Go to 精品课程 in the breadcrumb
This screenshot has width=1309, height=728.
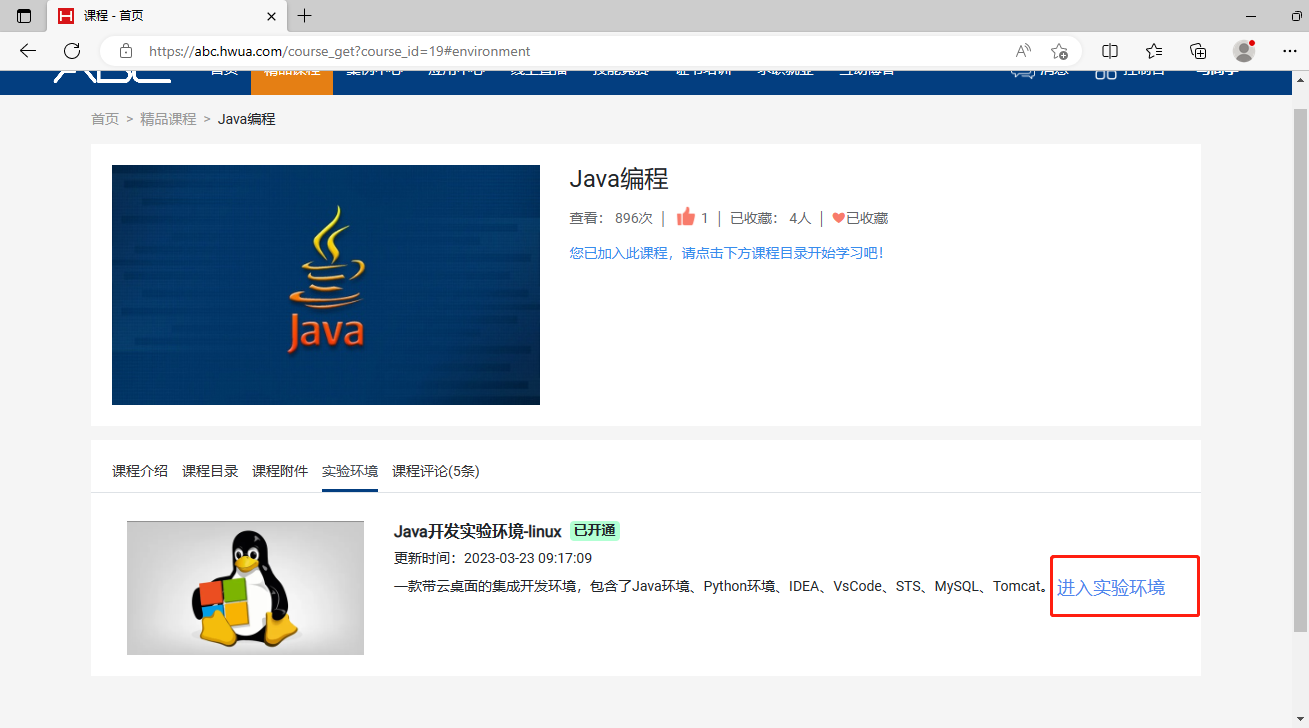click(x=168, y=119)
